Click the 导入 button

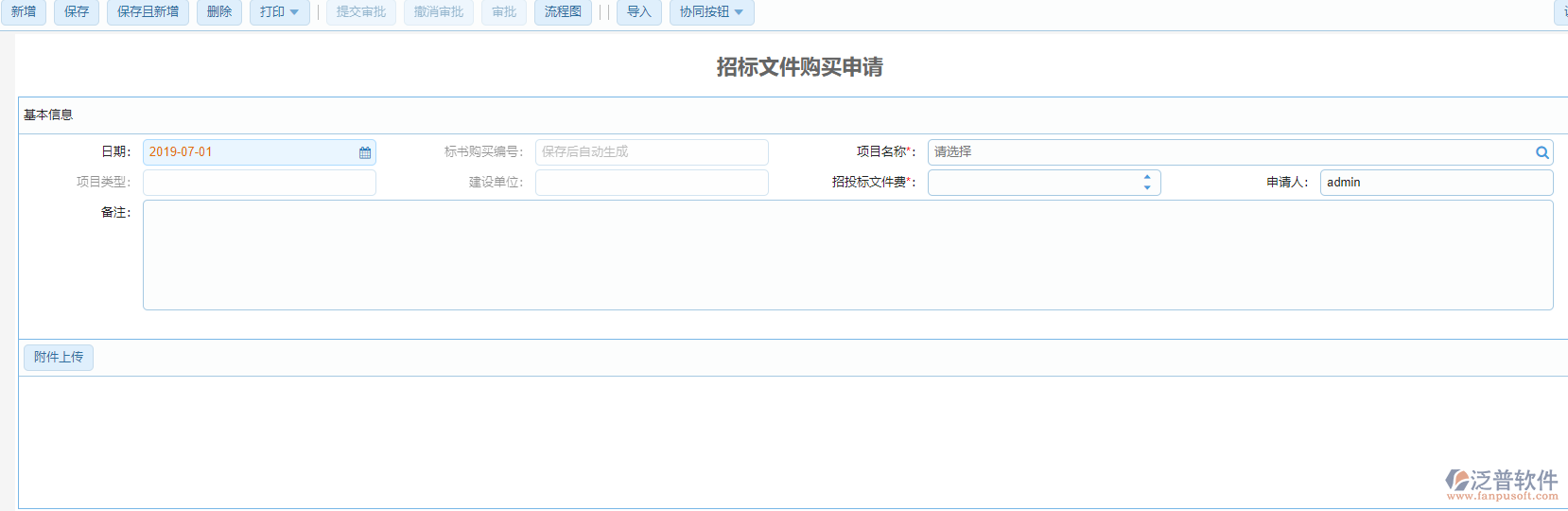coord(639,12)
